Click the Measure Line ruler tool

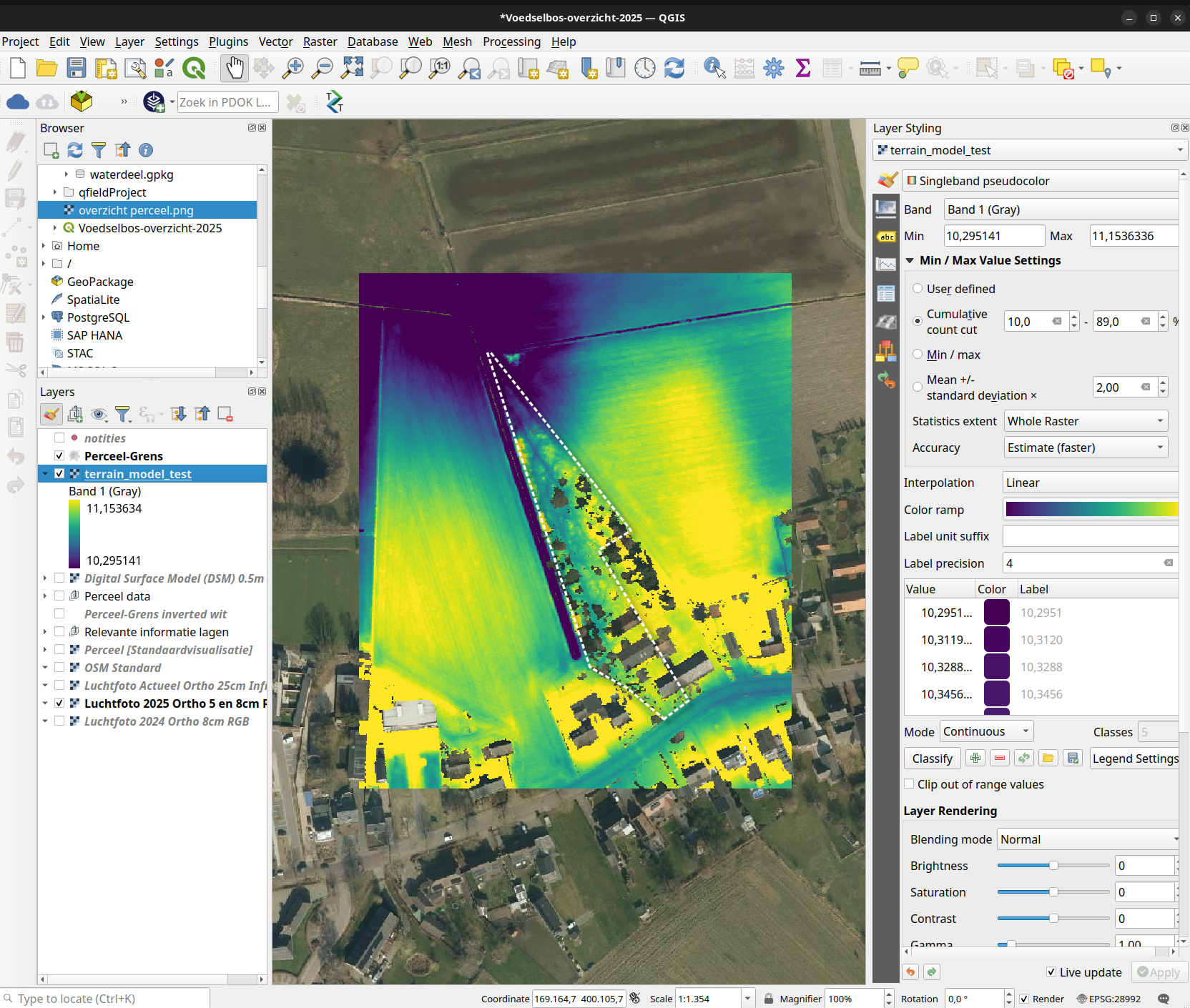870,69
